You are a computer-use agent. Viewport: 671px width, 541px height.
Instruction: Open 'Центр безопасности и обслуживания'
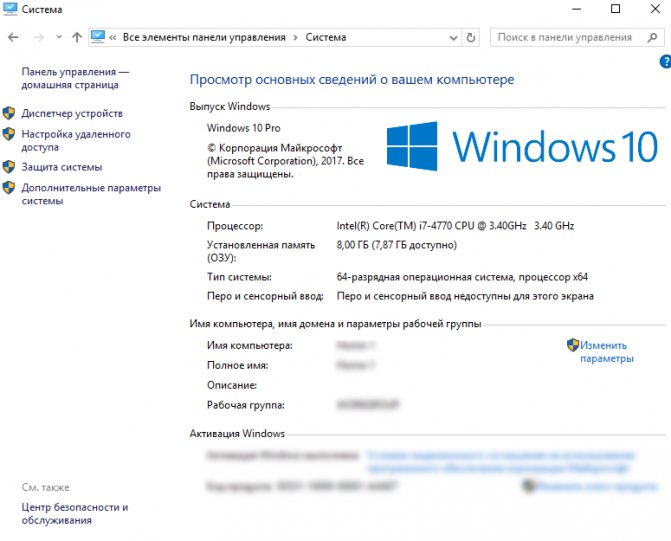tap(75, 513)
